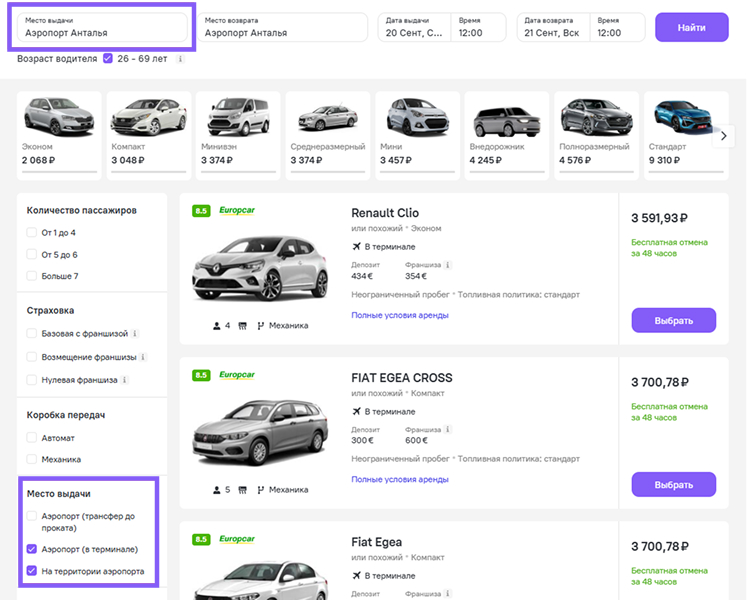Click the Место возврата input field

click(x=282, y=28)
